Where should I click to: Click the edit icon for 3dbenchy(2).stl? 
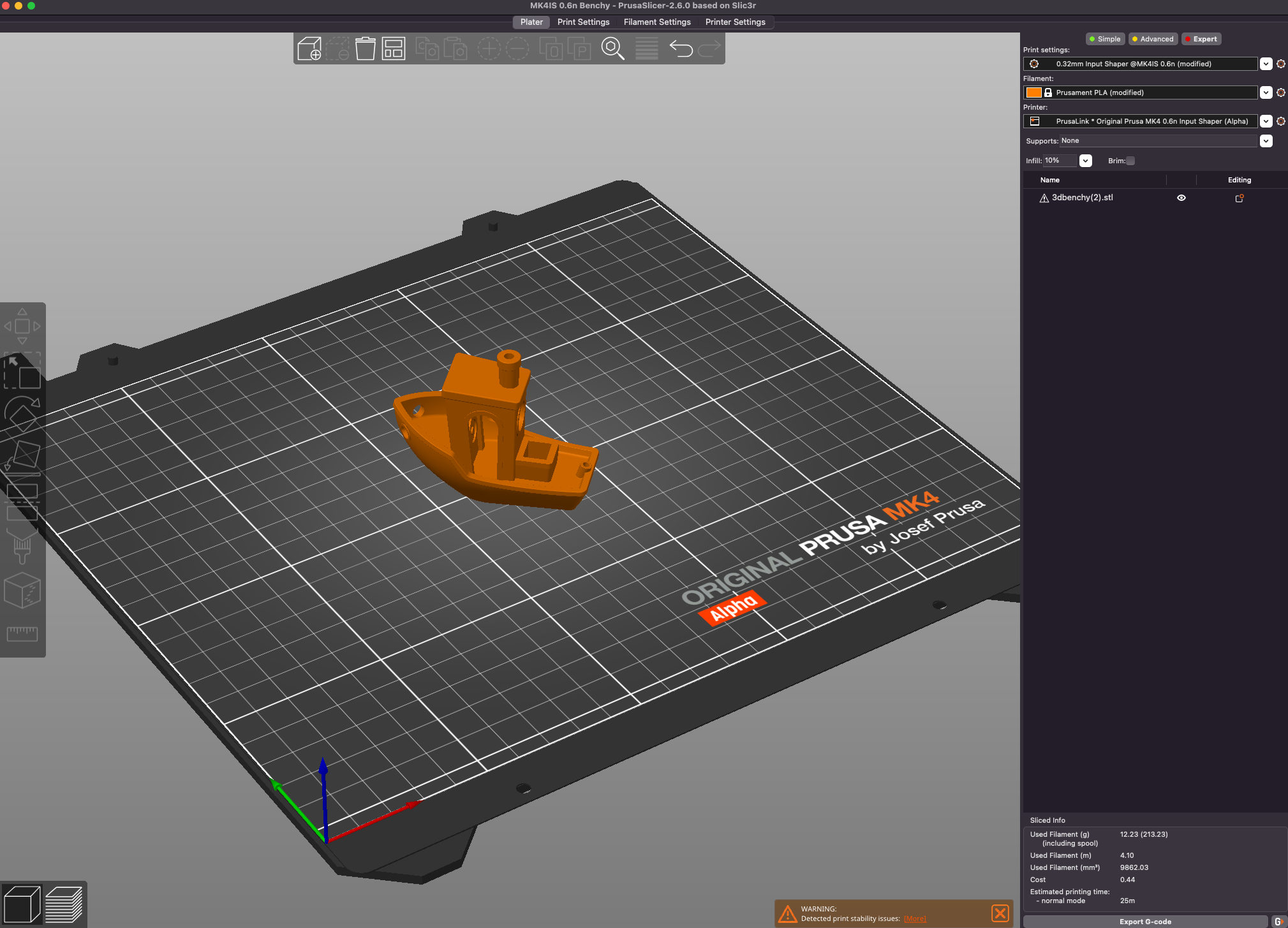[x=1240, y=198]
